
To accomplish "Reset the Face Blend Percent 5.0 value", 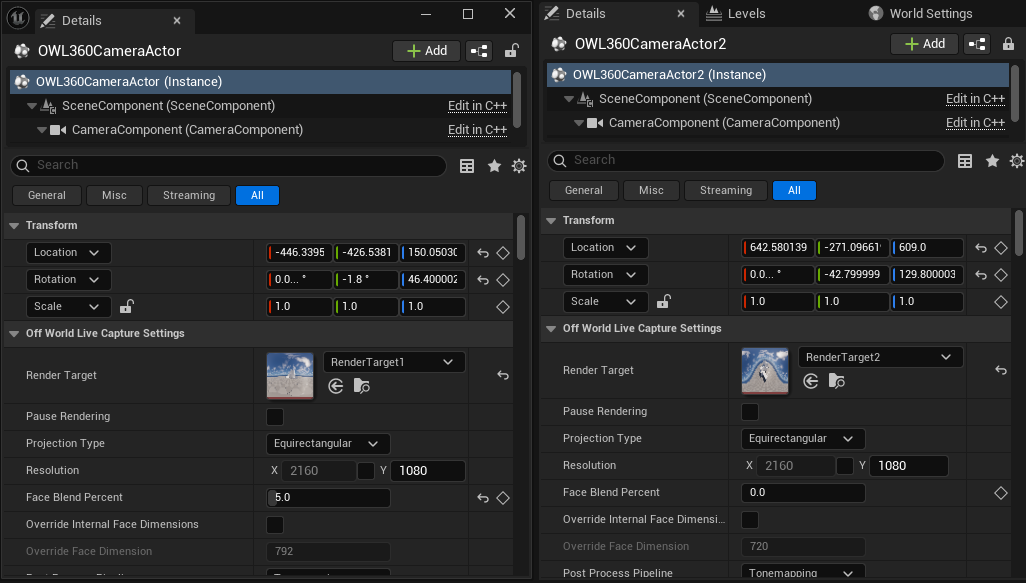I will pos(483,498).
